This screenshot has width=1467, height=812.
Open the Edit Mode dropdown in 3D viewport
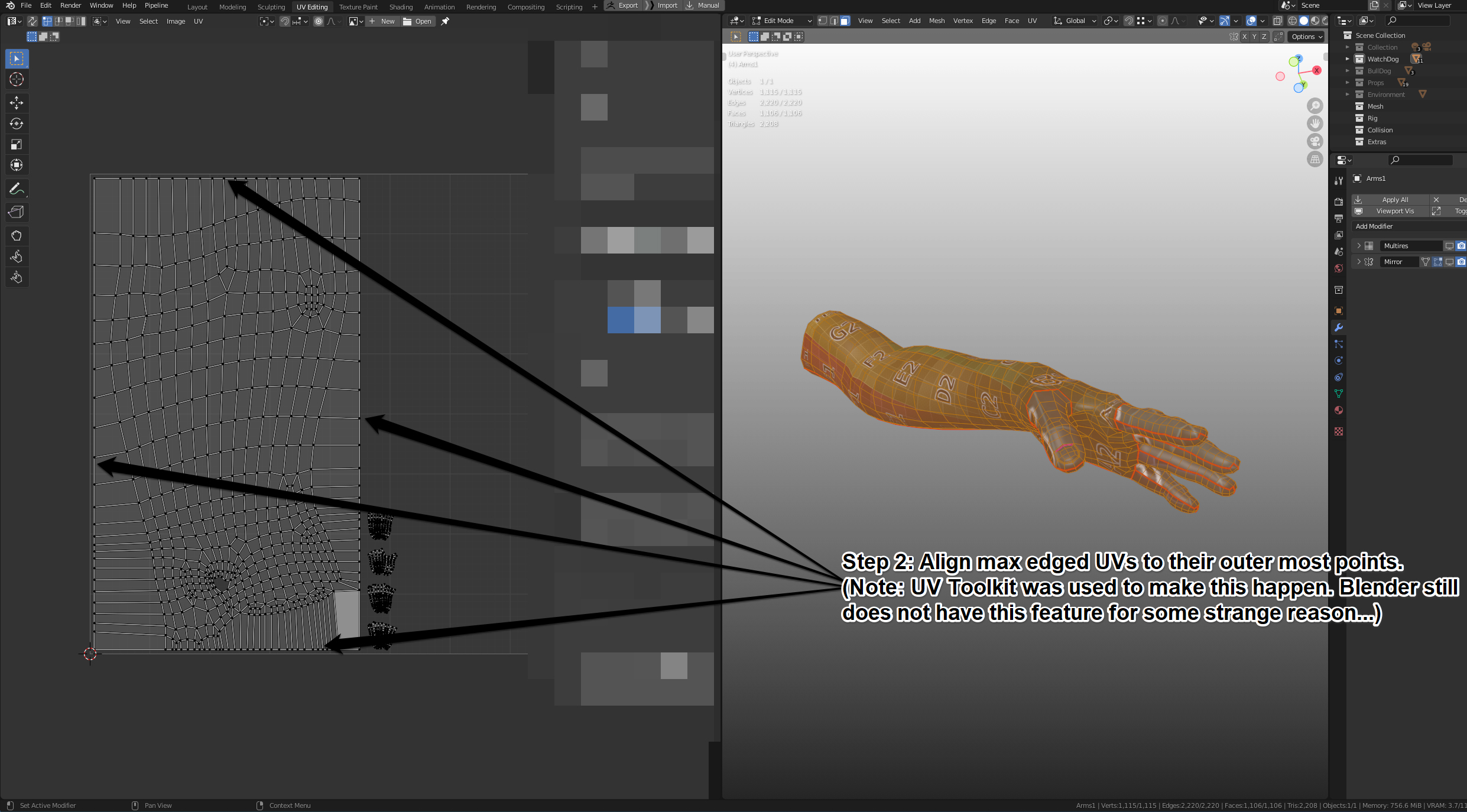782,21
